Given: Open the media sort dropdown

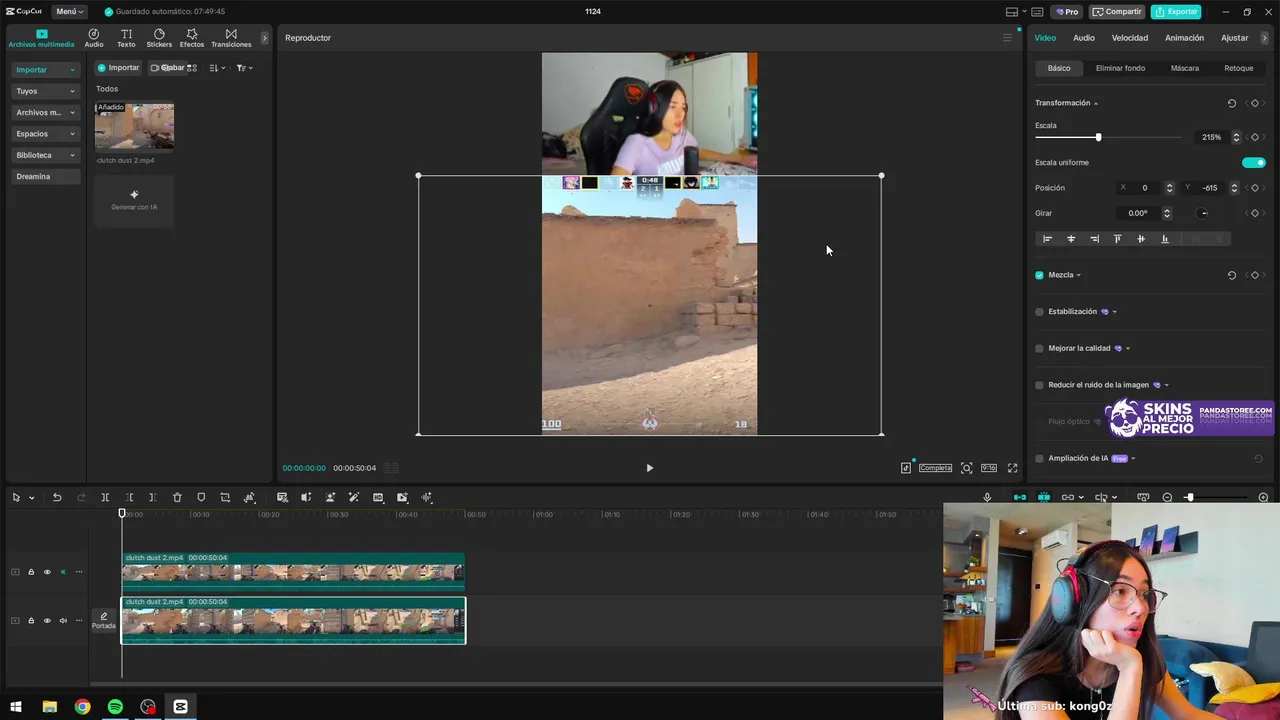Looking at the screenshot, I should coord(217,68).
